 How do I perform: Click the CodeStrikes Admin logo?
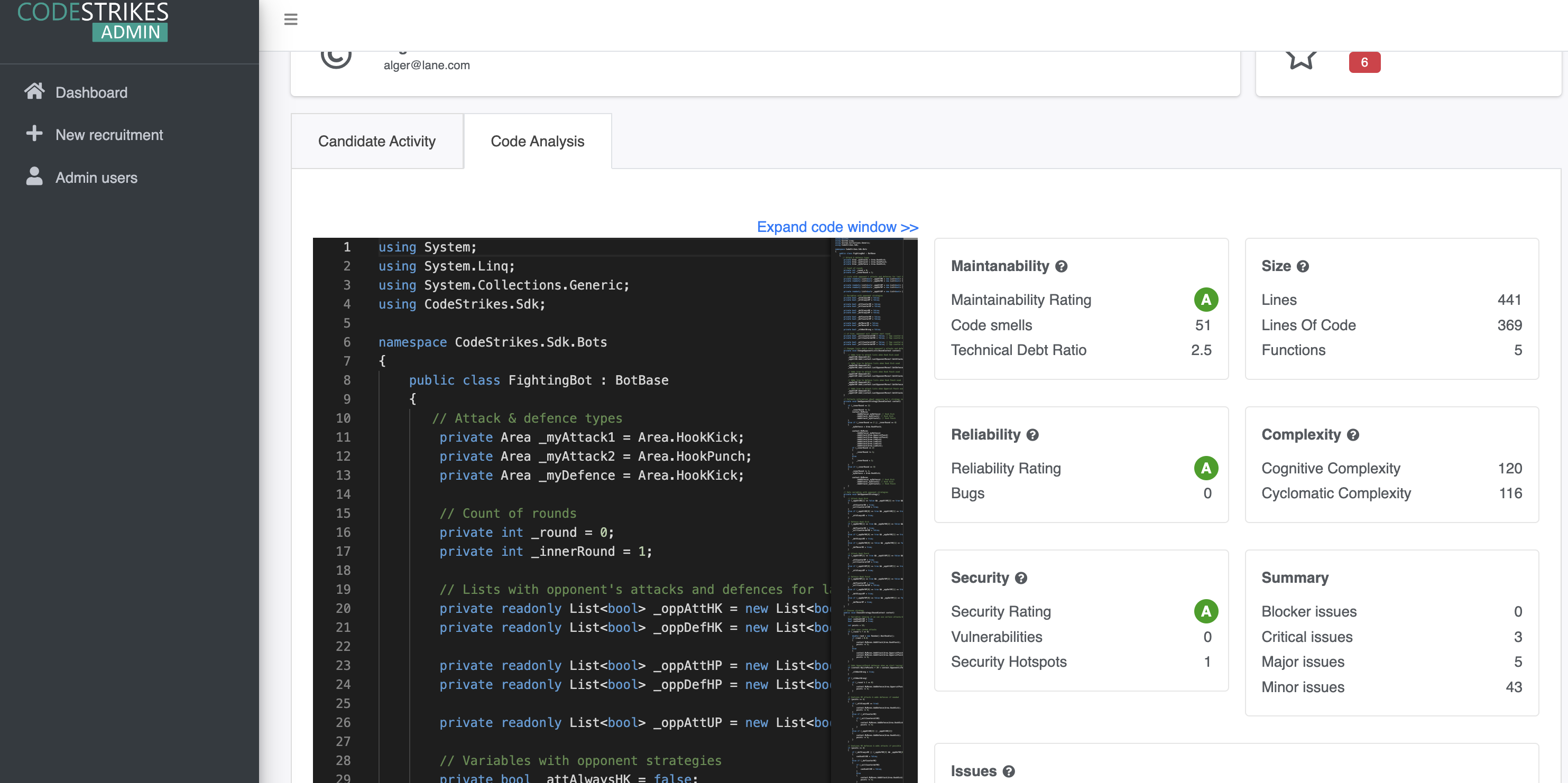coord(93,21)
